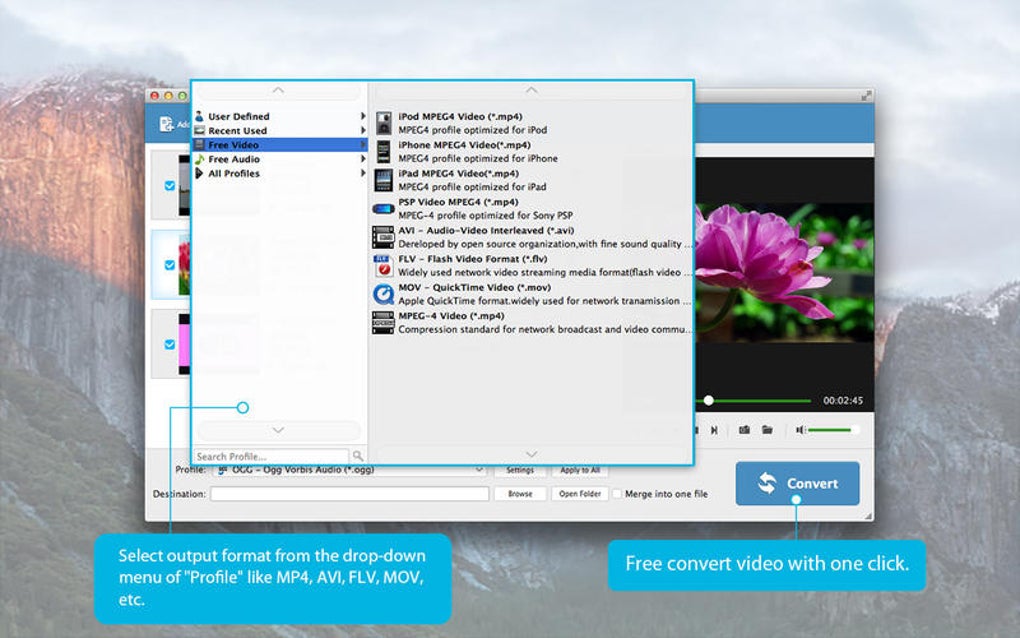Click the iPod MPEG4 Video device icon
Screen dimensions: 1020x638
[384, 123]
